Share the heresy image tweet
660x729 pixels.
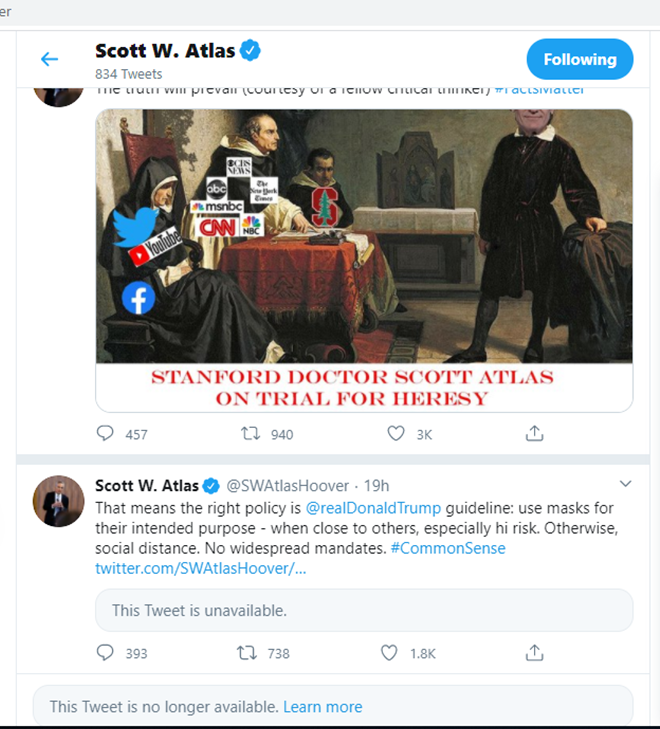point(535,433)
